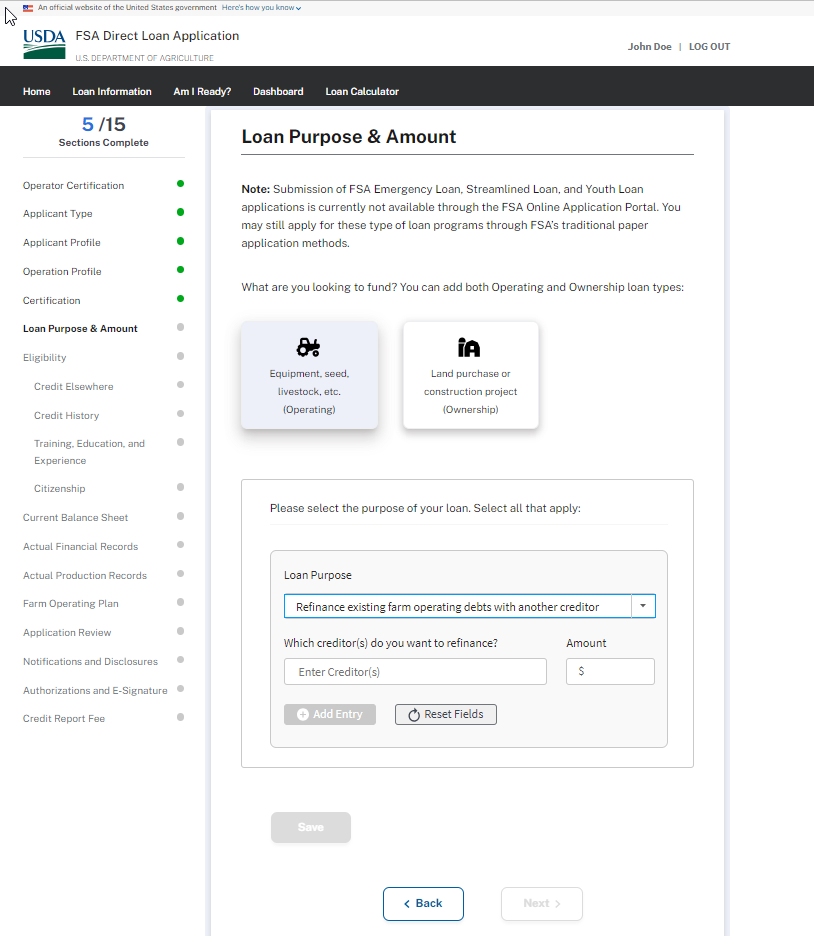Click the LOG OUT link

click(x=710, y=47)
